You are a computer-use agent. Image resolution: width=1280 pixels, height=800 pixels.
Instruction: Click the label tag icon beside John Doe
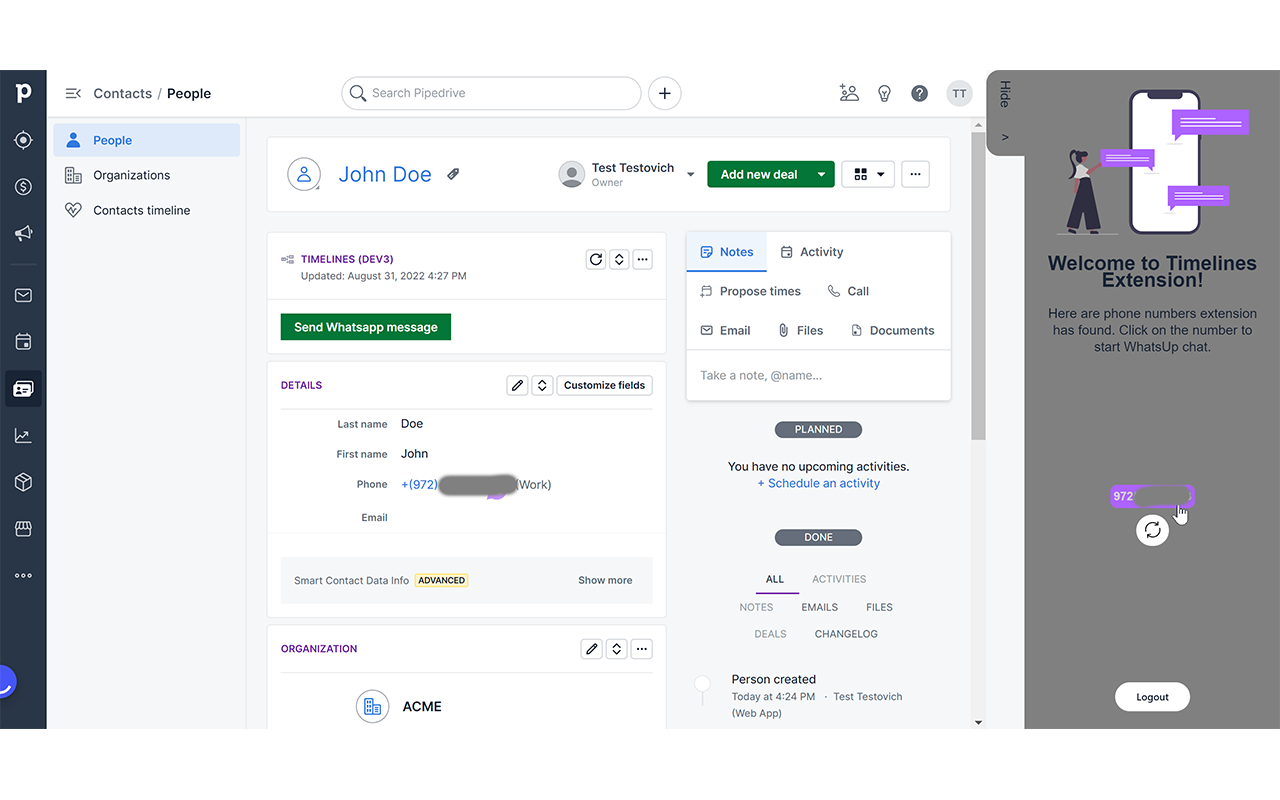click(x=453, y=174)
